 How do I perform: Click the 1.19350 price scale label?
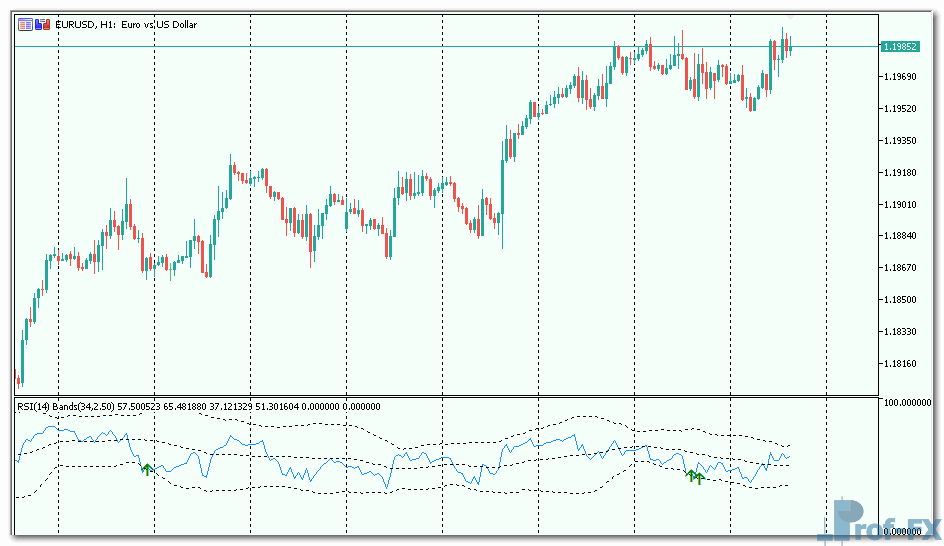pos(900,141)
